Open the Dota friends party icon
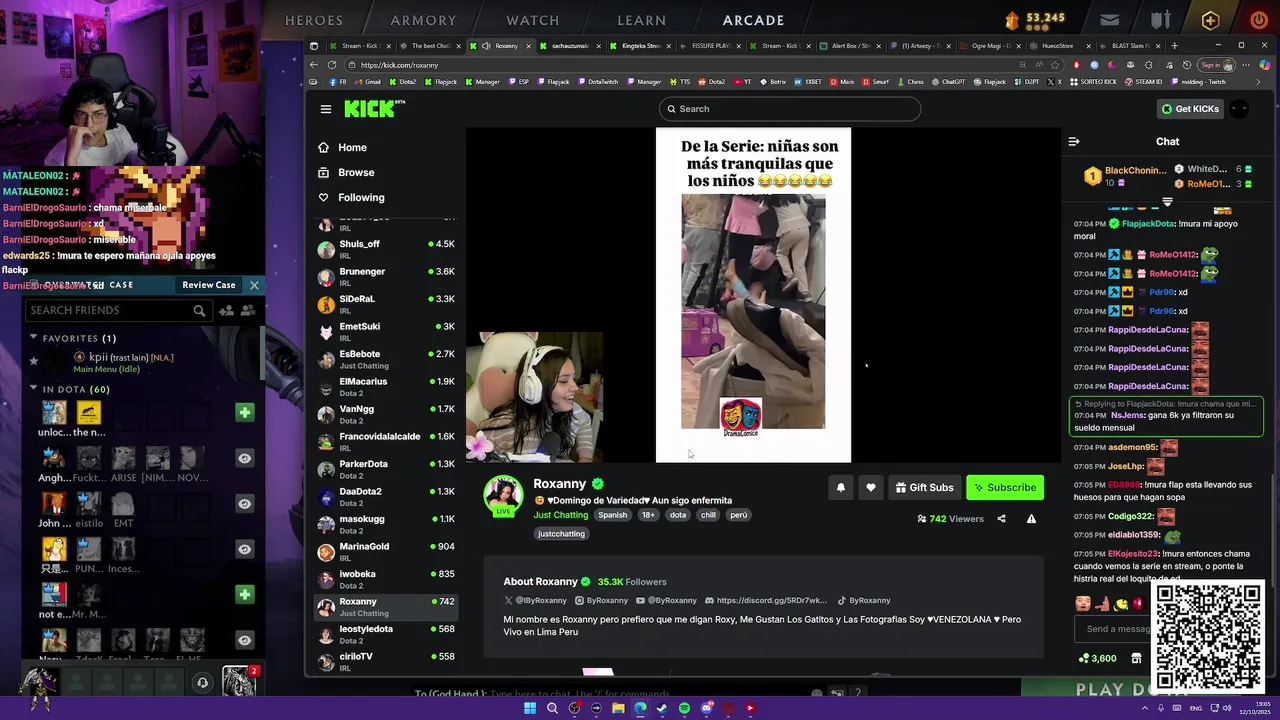The width and height of the screenshot is (1280, 720). [248, 311]
